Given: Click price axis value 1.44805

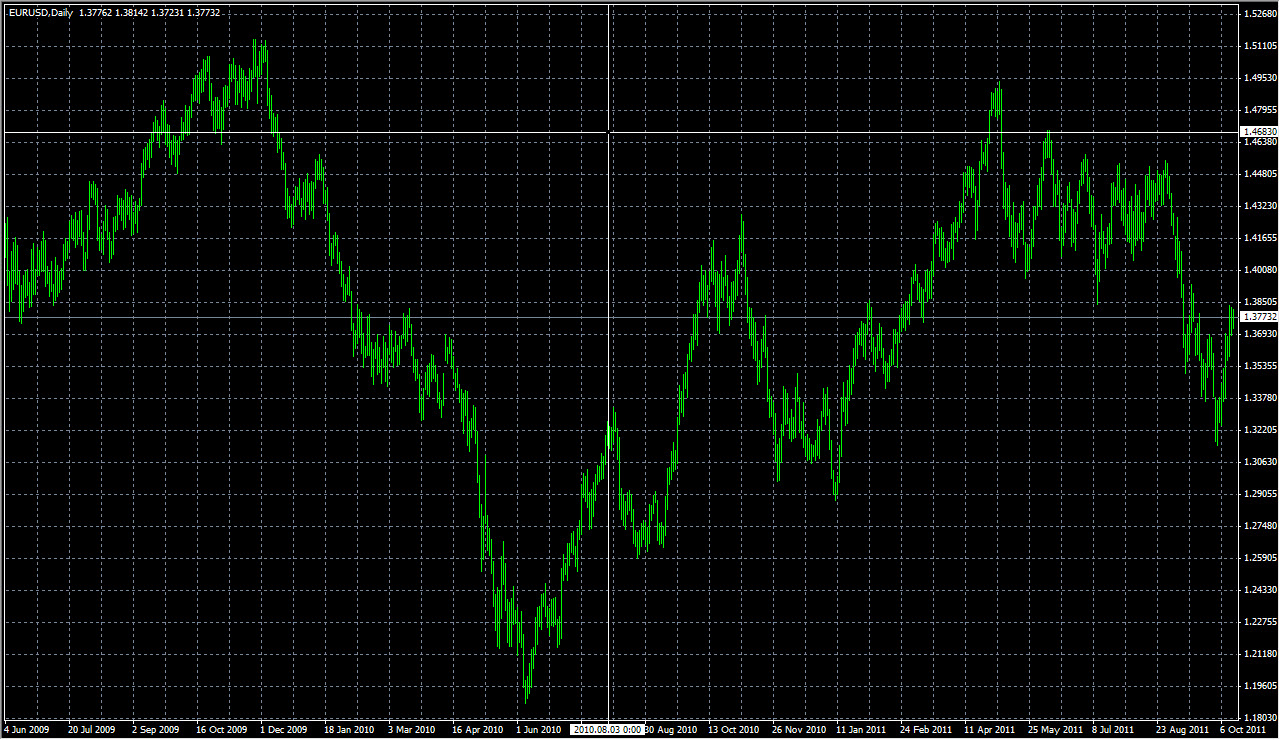Looking at the screenshot, I should pos(1260,174).
